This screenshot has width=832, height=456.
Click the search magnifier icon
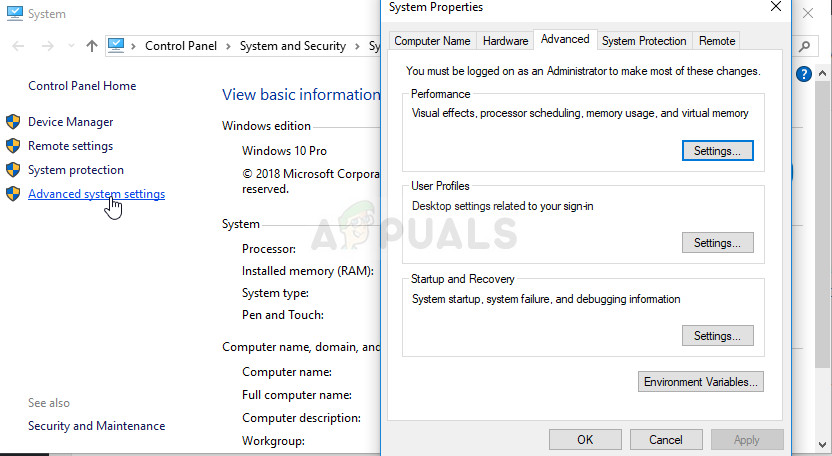[804, 47]
